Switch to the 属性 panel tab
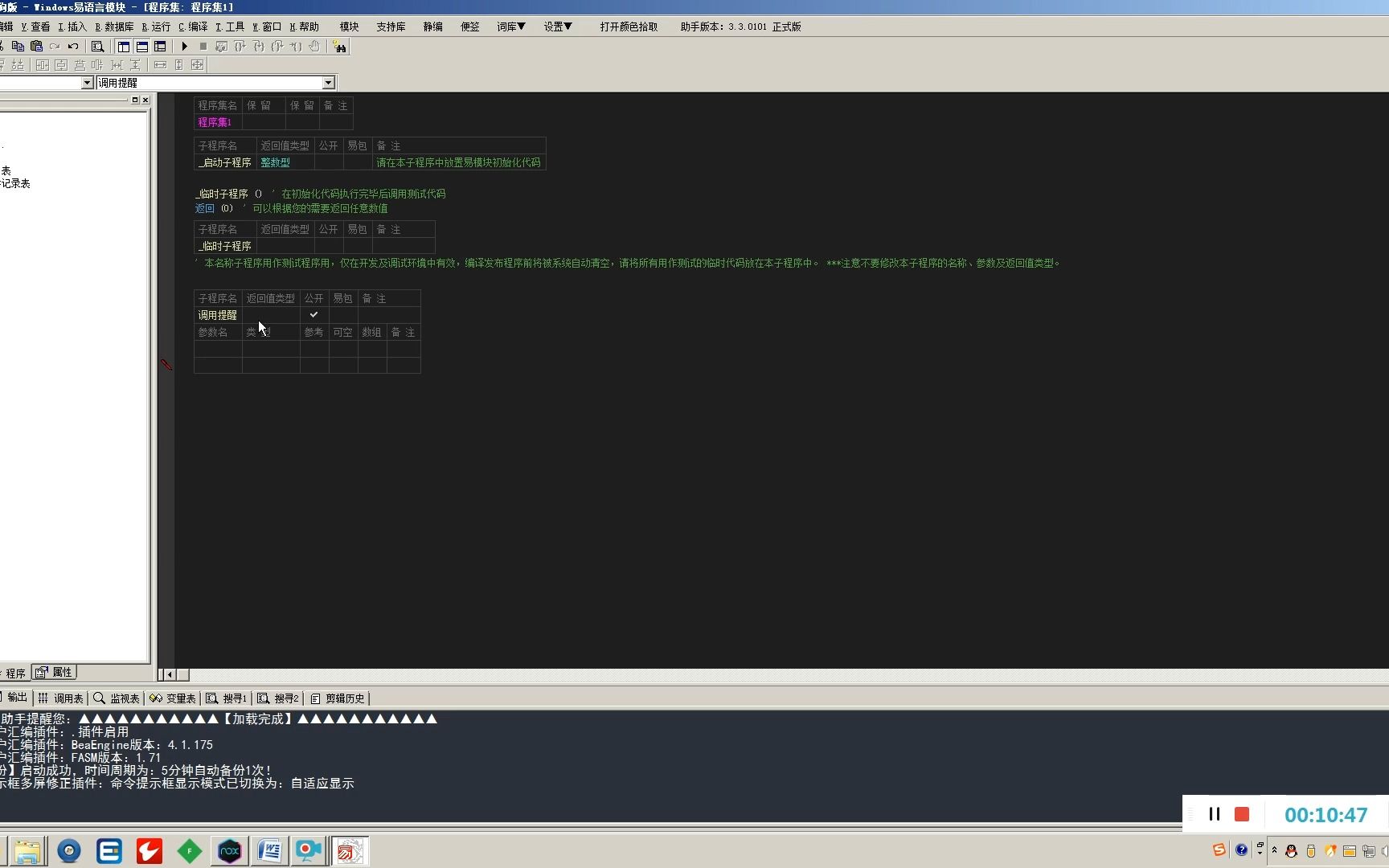Image resolution: width=1389 pixels, height=868 pixels. (55, 673)
